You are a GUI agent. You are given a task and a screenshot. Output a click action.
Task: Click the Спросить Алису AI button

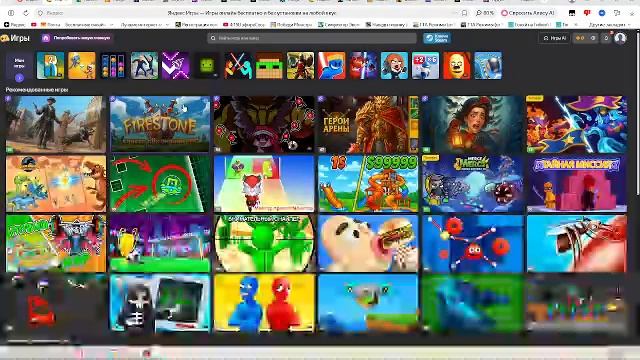[528, 13]
